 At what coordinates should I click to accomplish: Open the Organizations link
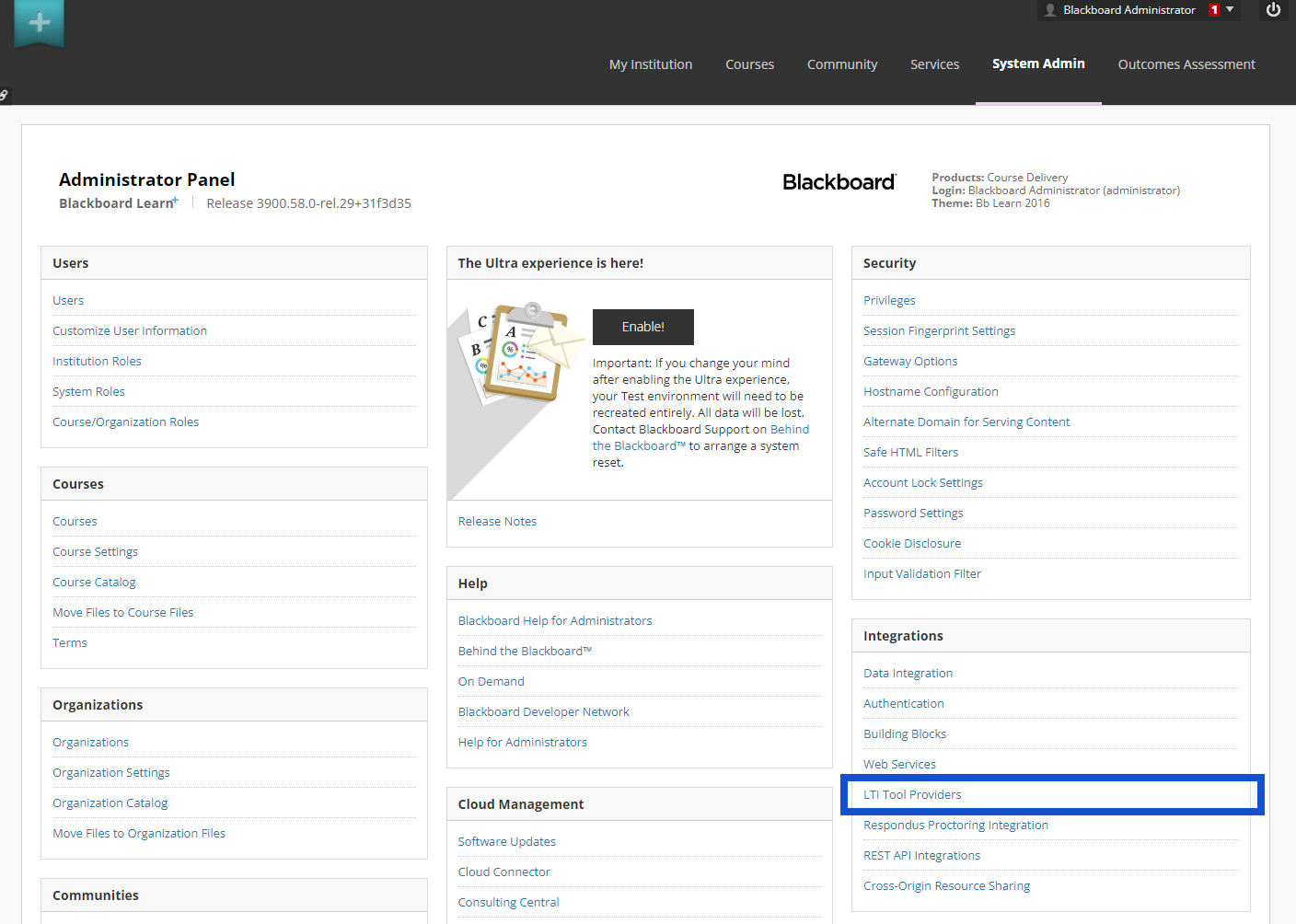point(90,743)
